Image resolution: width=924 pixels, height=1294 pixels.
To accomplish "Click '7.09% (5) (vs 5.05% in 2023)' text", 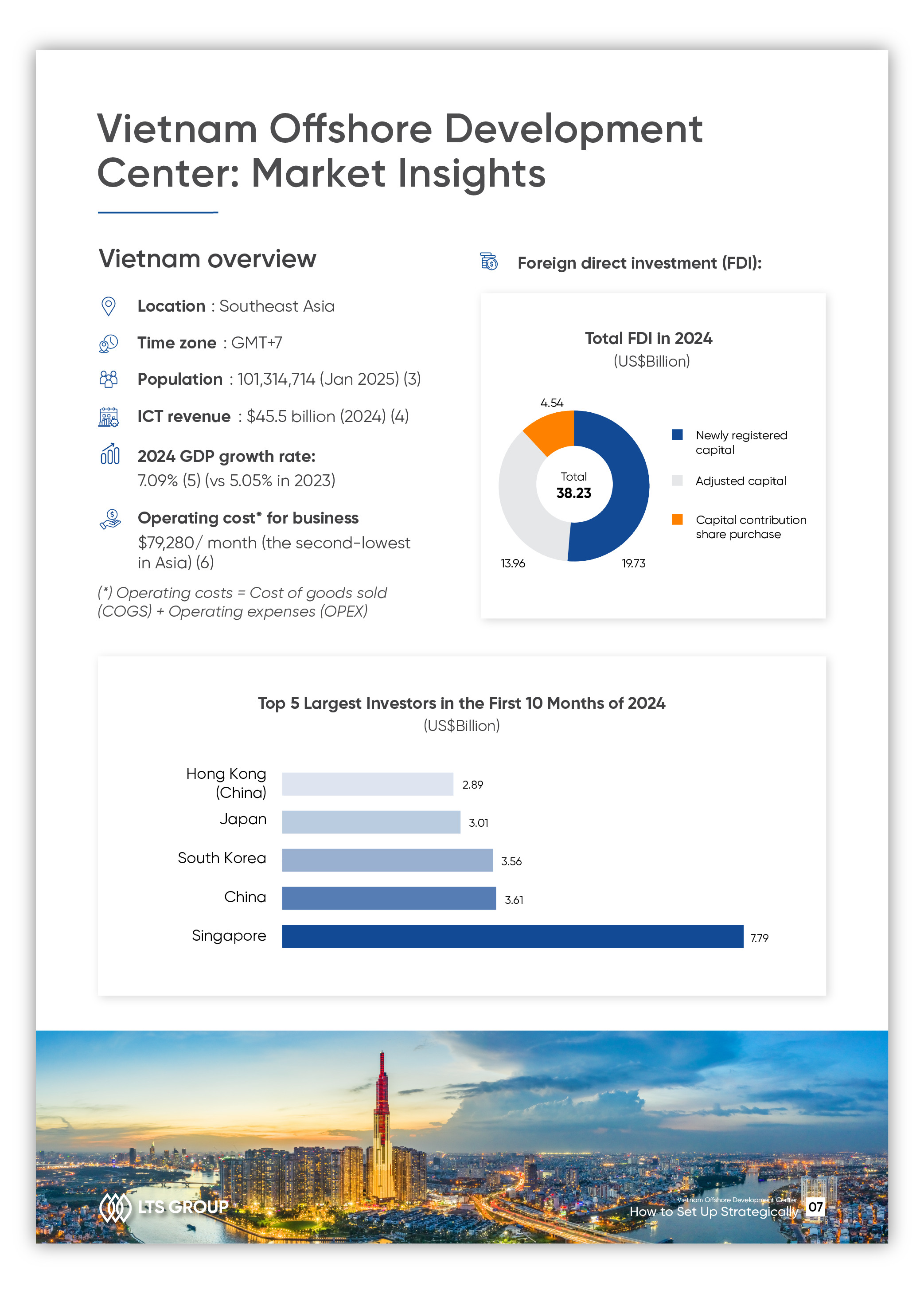I will (x=237, y=481).
